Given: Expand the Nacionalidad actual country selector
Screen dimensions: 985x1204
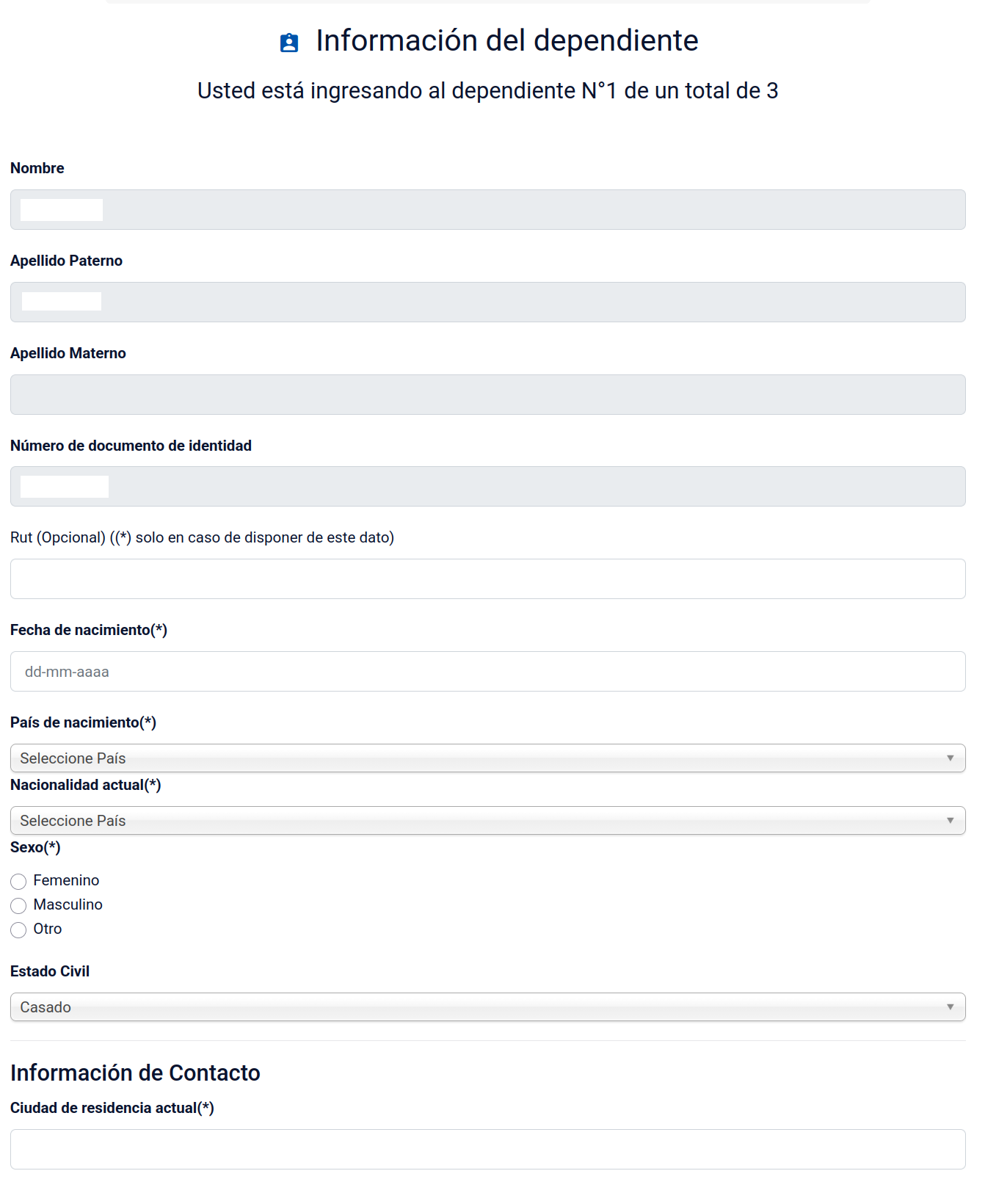Looking at the screenshot, I should coord(487,821).
